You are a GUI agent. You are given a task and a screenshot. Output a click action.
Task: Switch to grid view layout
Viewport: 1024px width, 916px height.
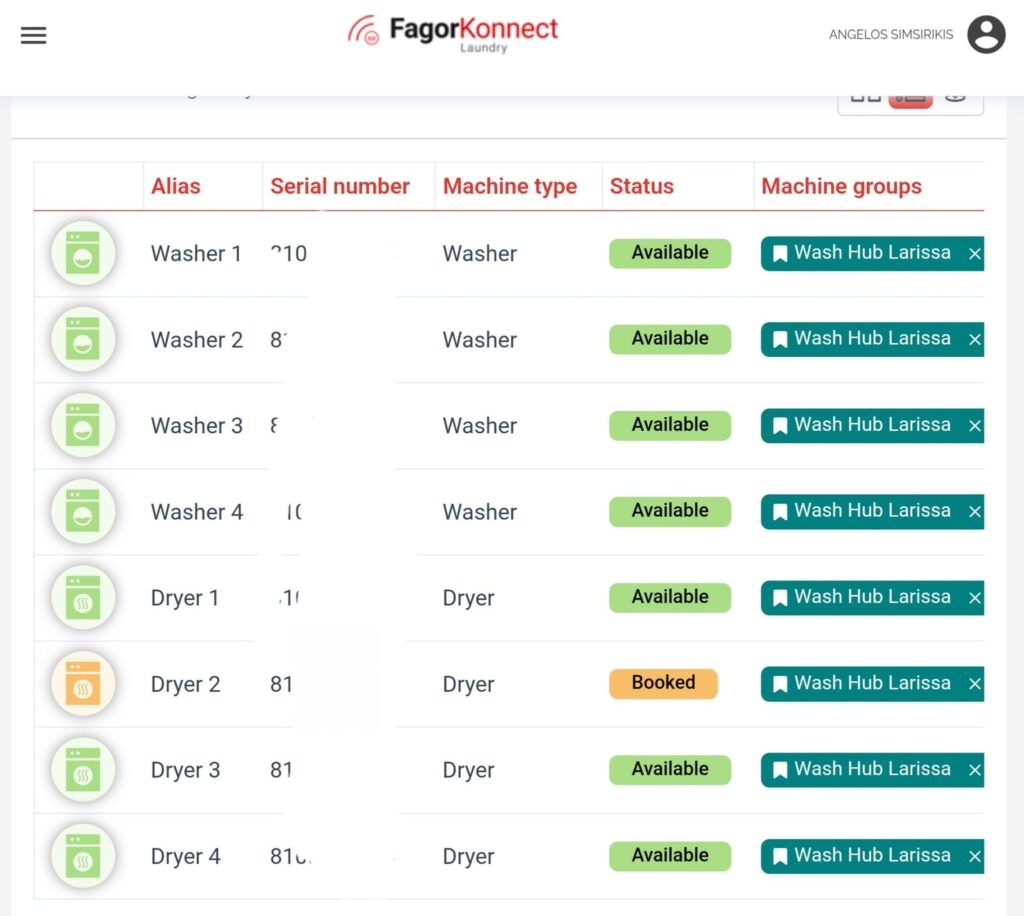(x=865, y=97)
